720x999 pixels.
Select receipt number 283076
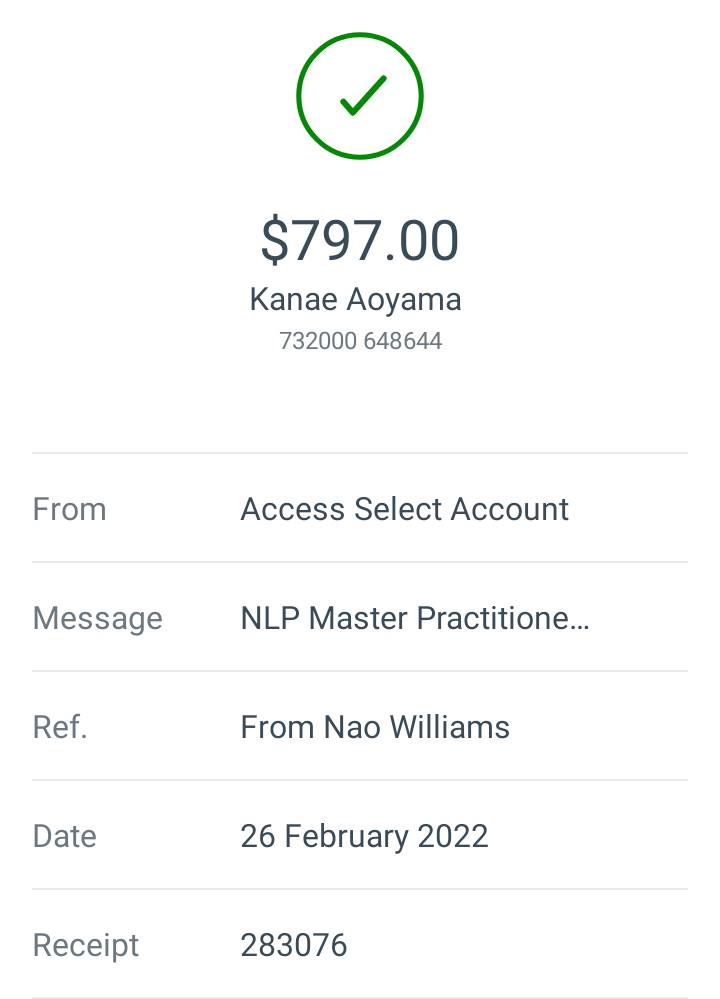(294, 945)
